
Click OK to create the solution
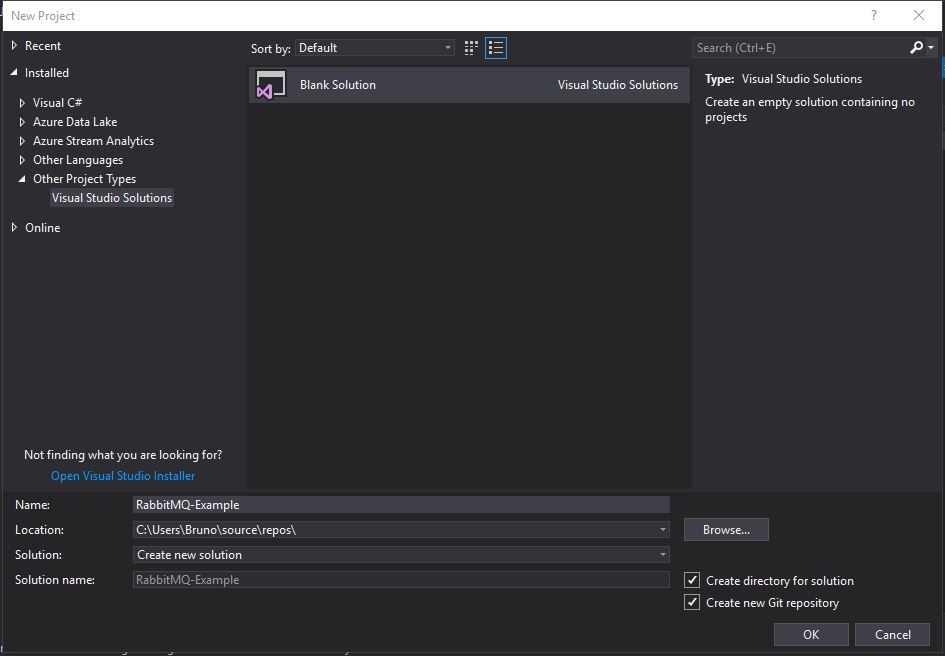(x=811, y=634)
